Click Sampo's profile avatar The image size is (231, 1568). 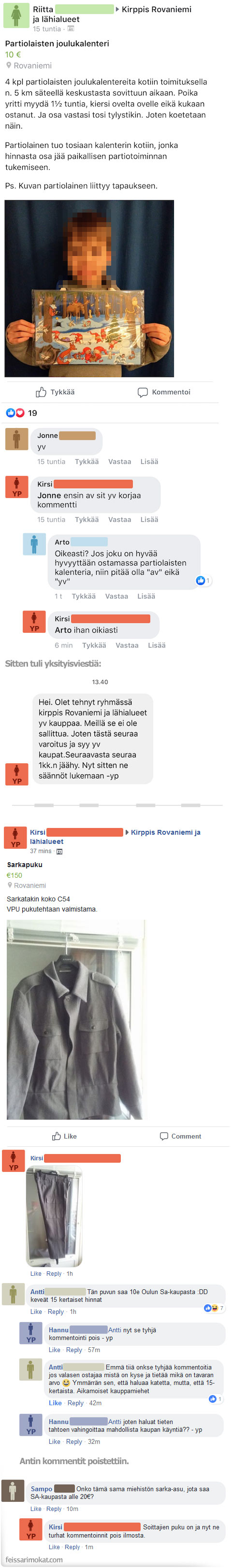click(13, 1490)
